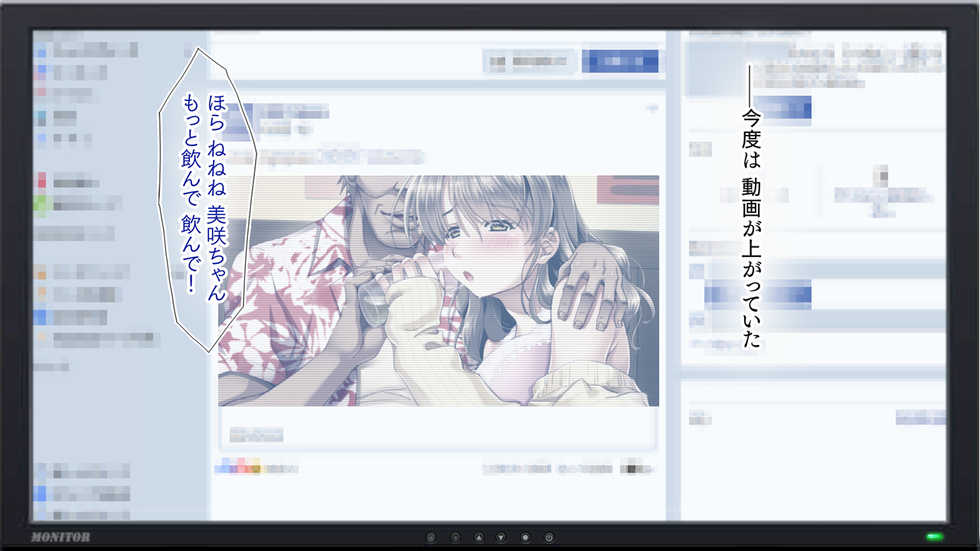Click the green power indicator light
Screen dimensions: 980x551
[934, 536]
